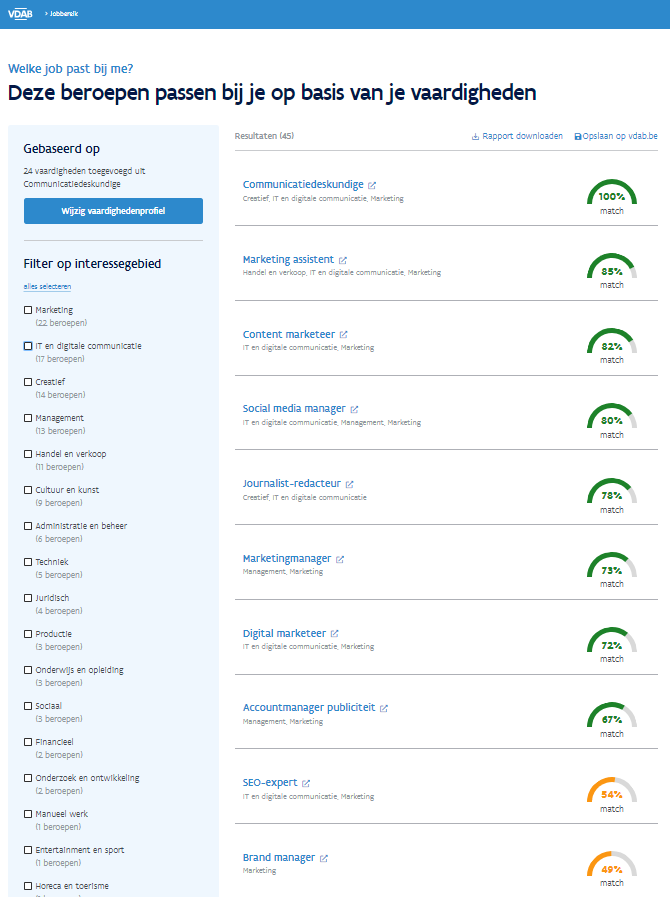Check the Creatief filter checkbox
This screenshot has width=670, height=897.
(28, 382)
